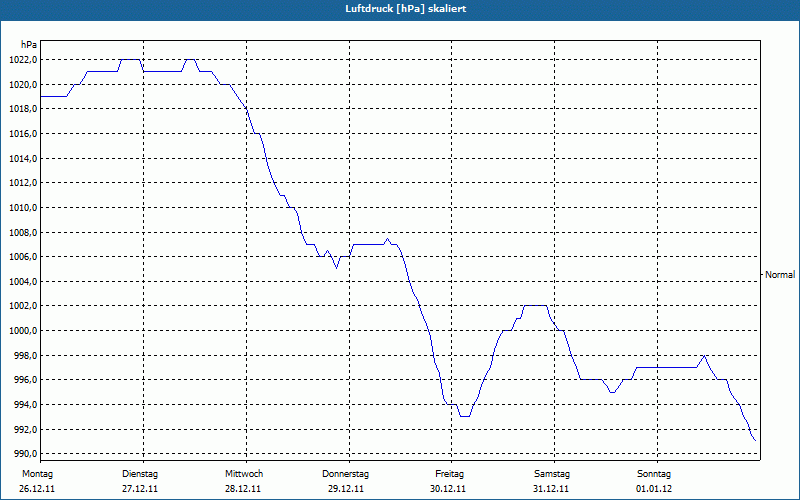Select the 'Donnerstag' day label
Viewport: 800px width, 500px height.
[345, 474]
